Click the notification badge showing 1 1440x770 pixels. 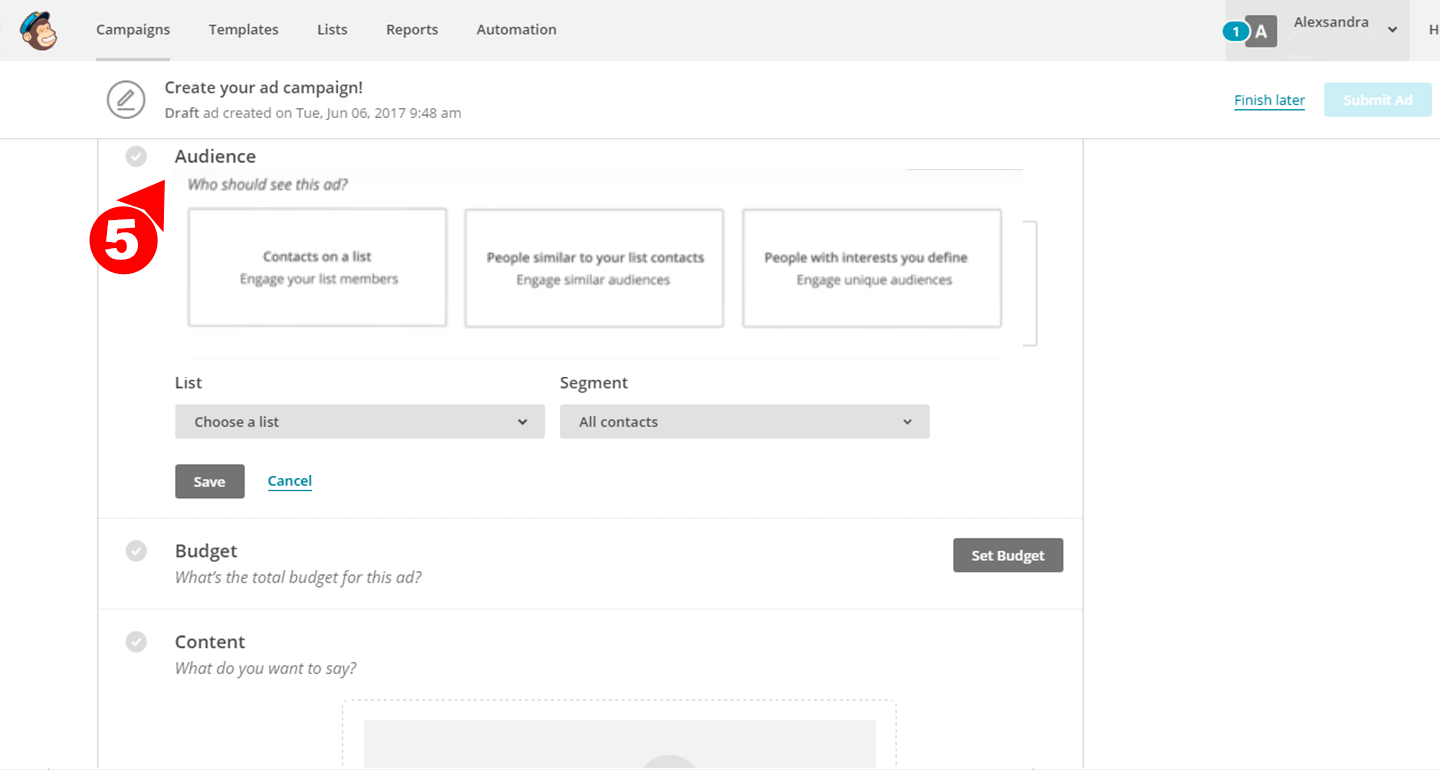coord(1235,32)
